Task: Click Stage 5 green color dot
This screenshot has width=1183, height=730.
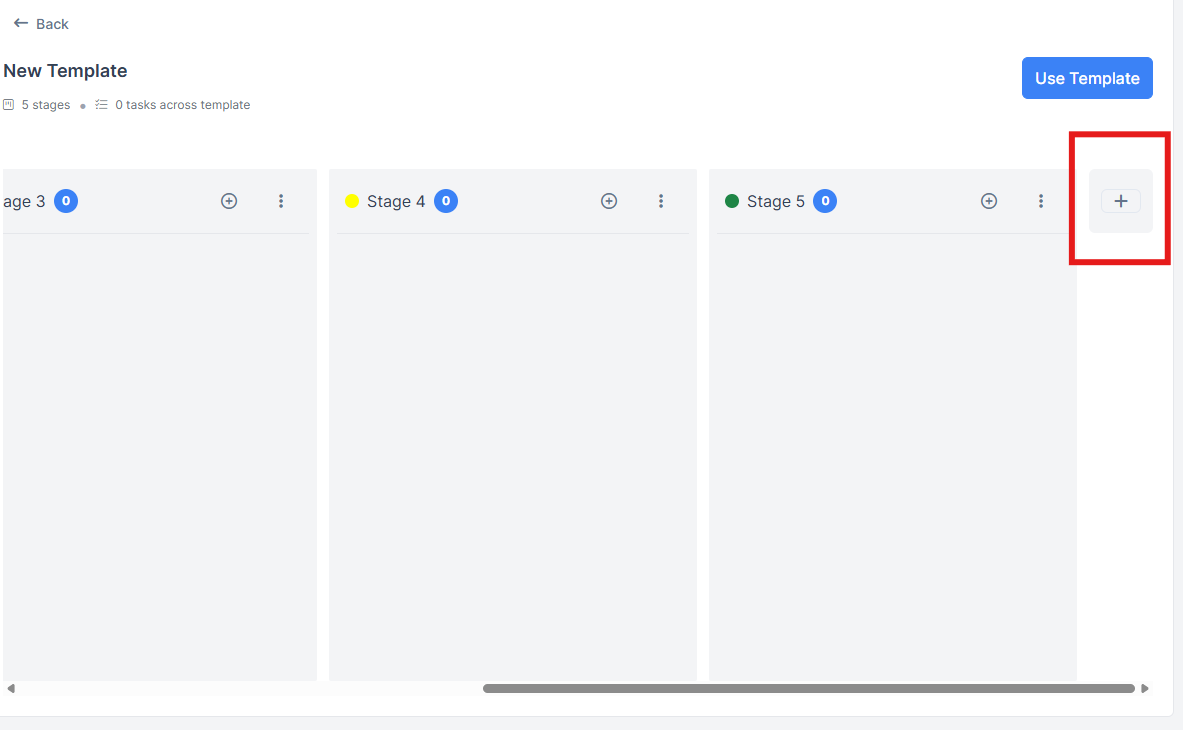Action: click(732, 201)
